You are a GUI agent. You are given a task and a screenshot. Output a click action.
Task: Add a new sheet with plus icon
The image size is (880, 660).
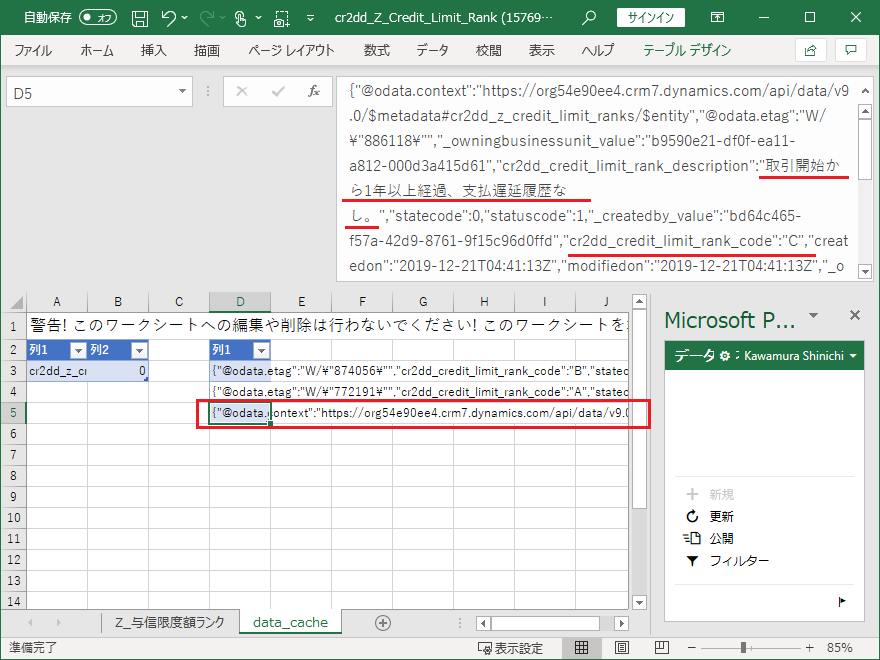click(382, 622)
